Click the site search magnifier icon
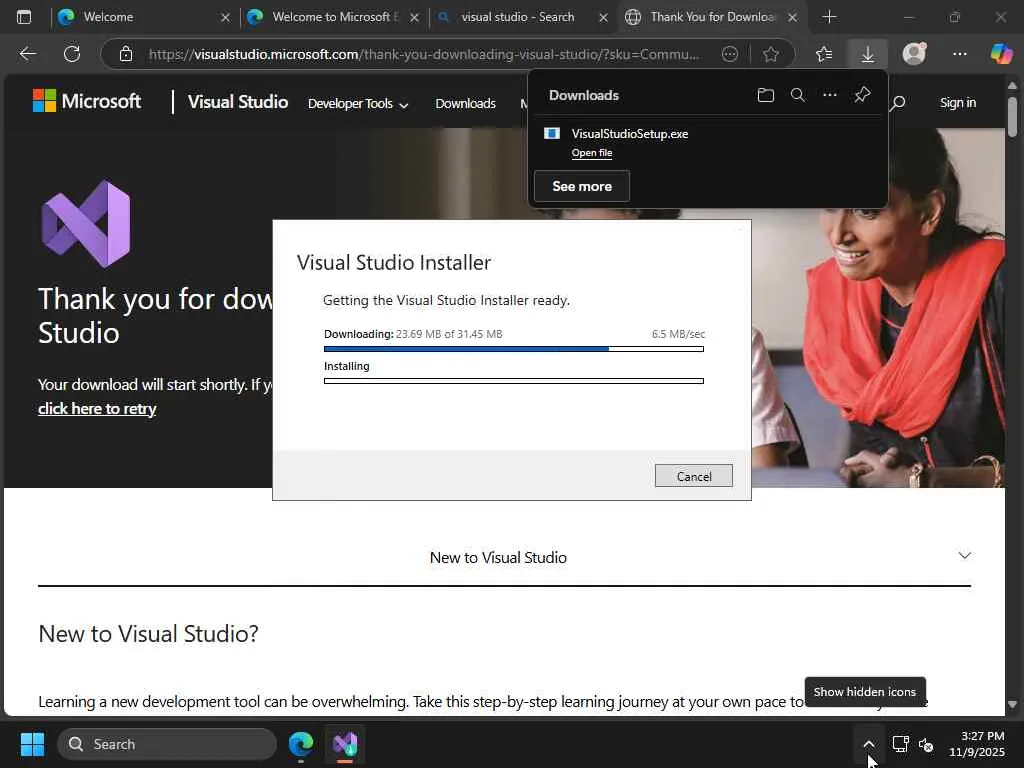The image size is (1024, 768). [898, 103]
